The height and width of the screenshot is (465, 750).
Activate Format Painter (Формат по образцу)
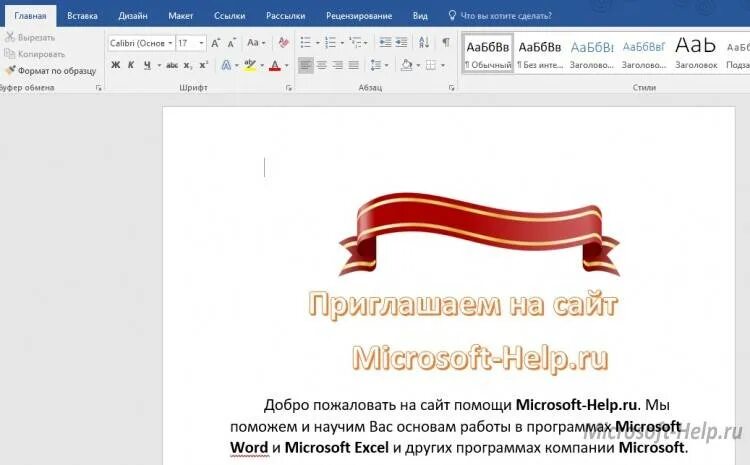pos(51,71)
